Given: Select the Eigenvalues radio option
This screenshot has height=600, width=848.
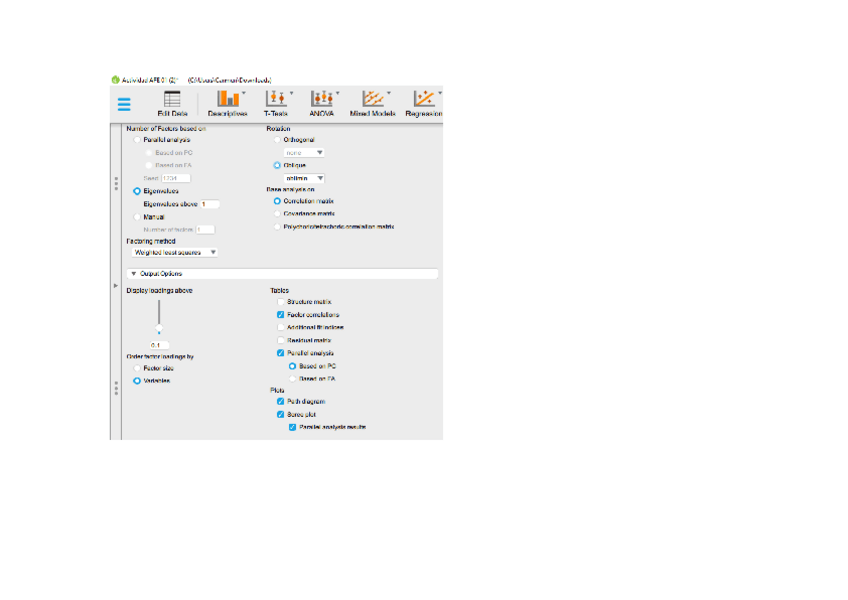Looking at the screenshot, I should 137,191.
